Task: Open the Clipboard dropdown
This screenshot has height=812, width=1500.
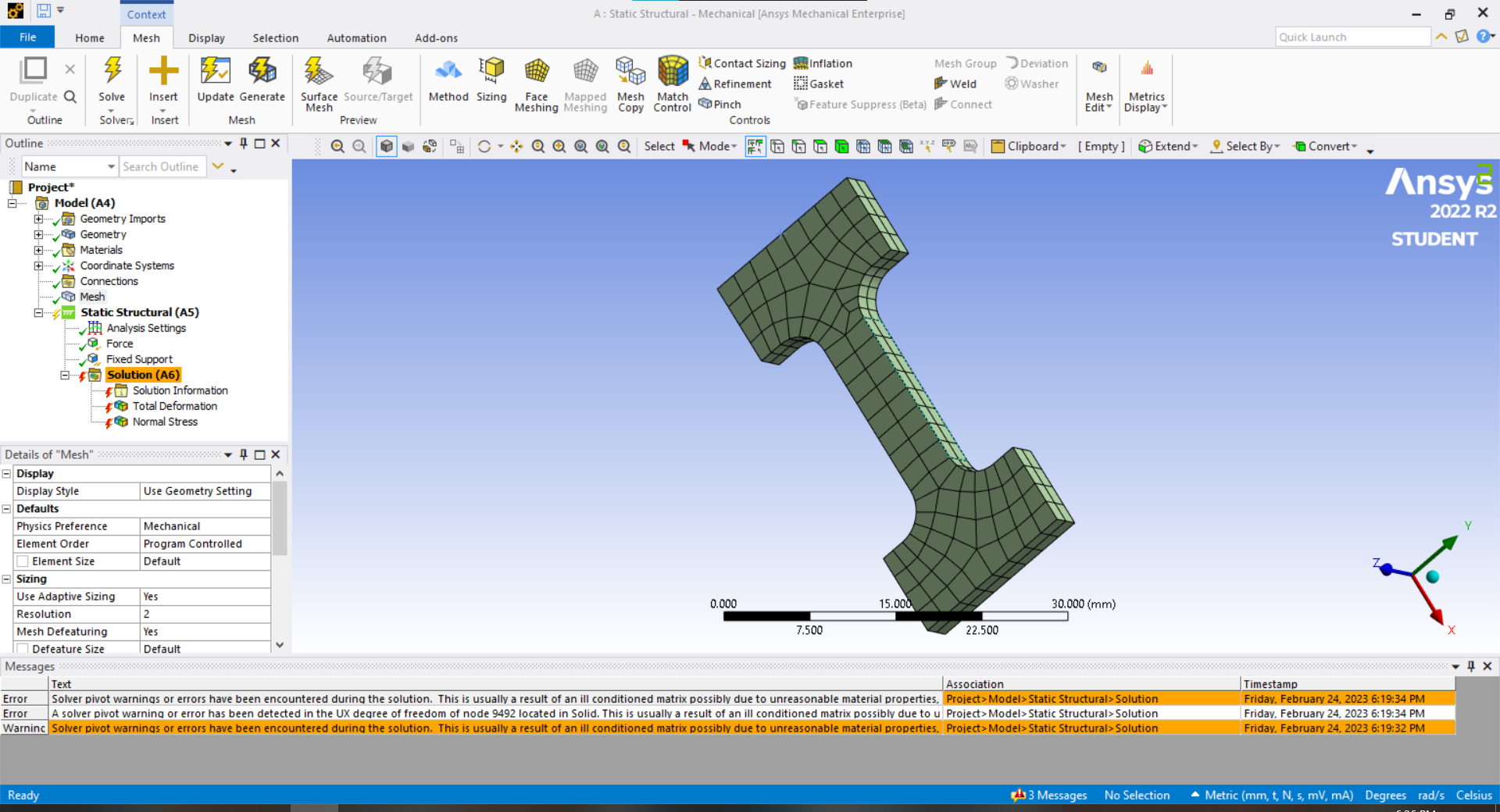Action: tap(1028, 146)
